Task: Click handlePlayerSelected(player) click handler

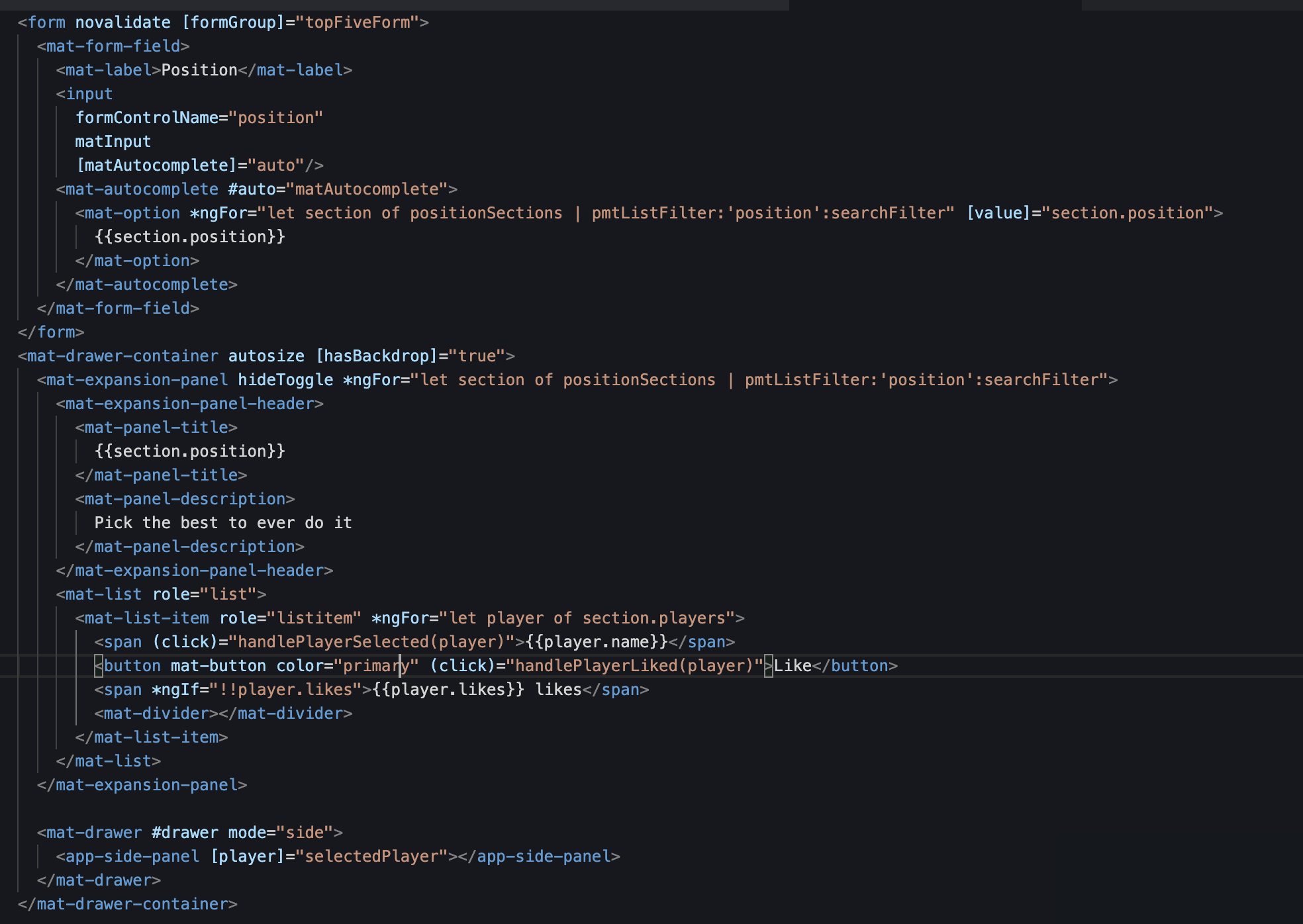Action: coord(371,642)
